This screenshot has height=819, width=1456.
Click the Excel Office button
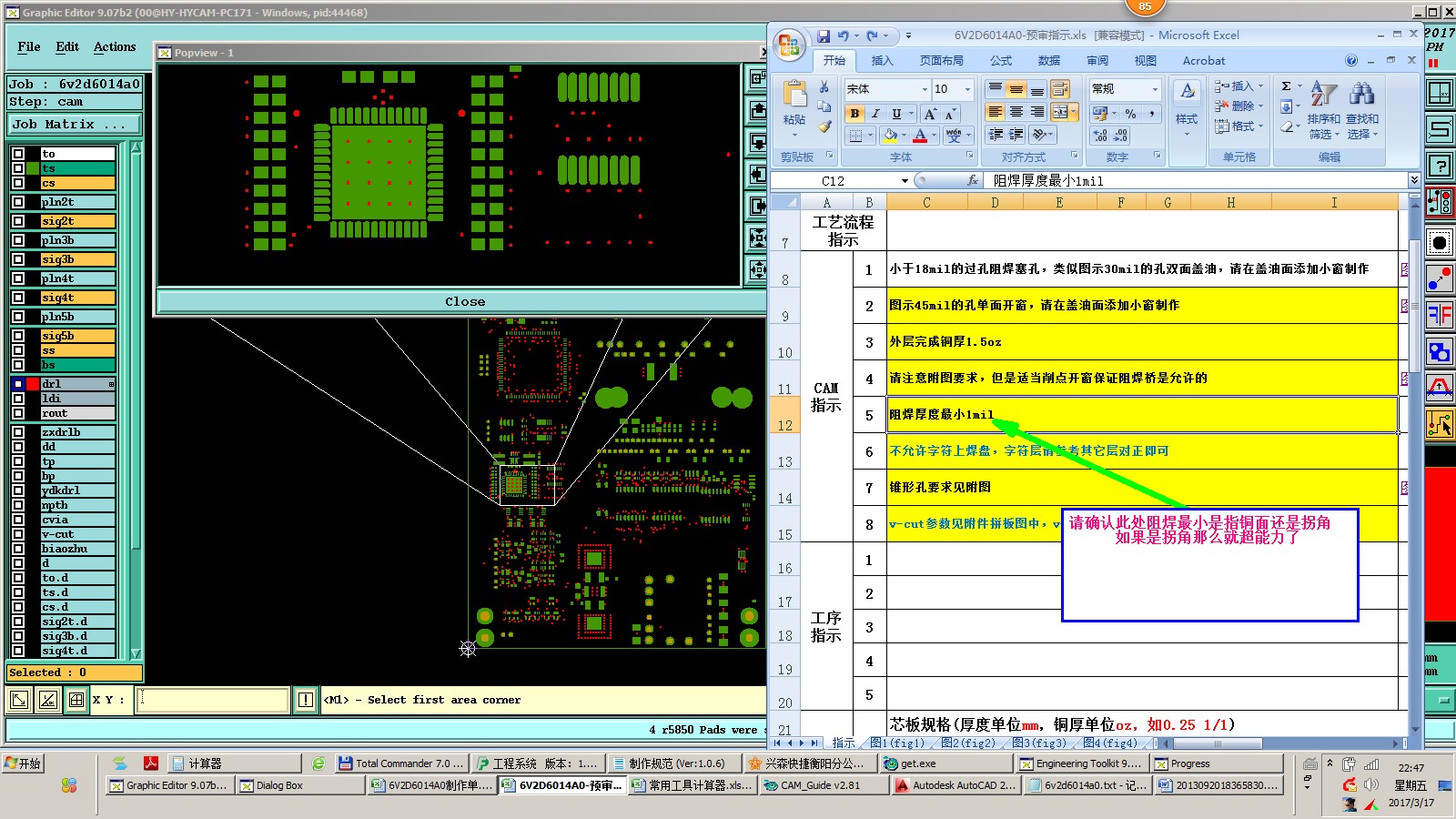point(789,44)
